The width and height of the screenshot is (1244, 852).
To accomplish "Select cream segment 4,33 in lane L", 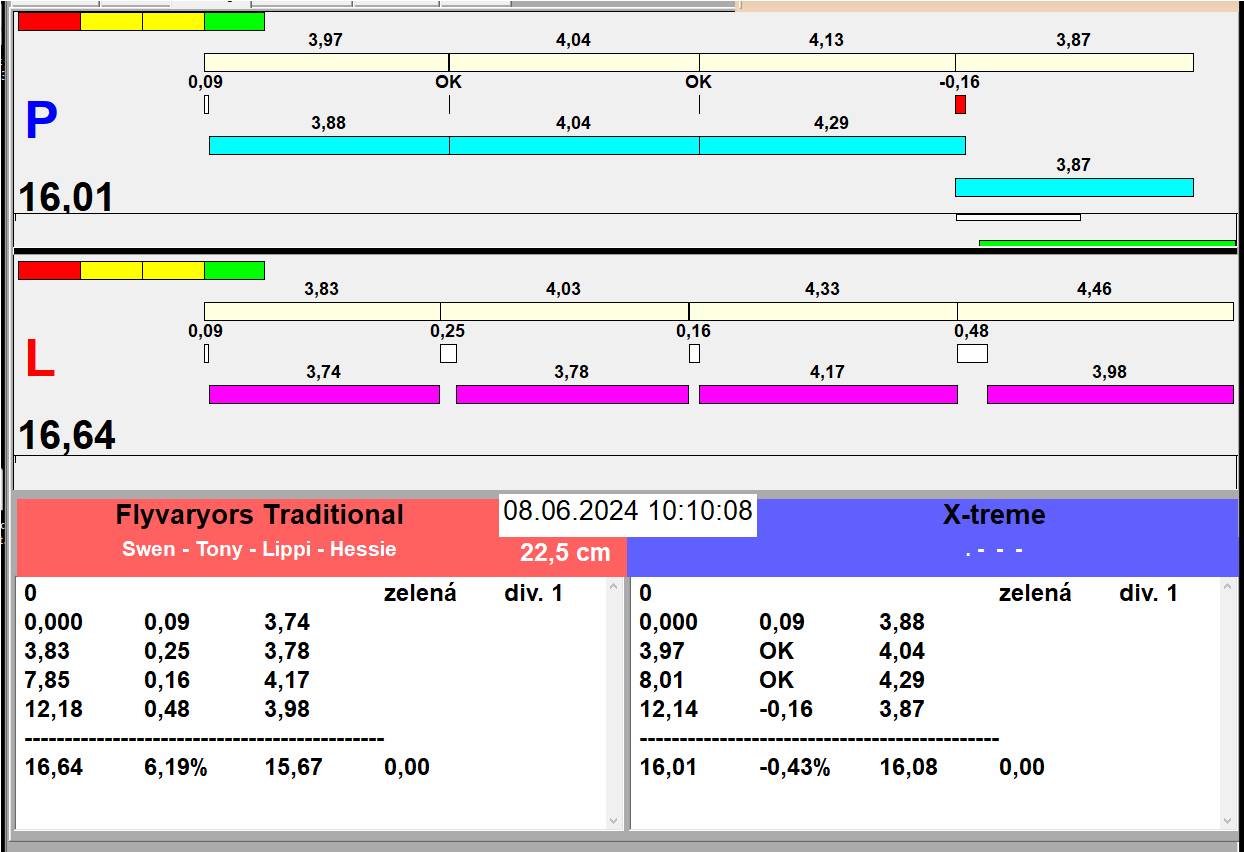I will pyautogui.click(x=822, y=311).
